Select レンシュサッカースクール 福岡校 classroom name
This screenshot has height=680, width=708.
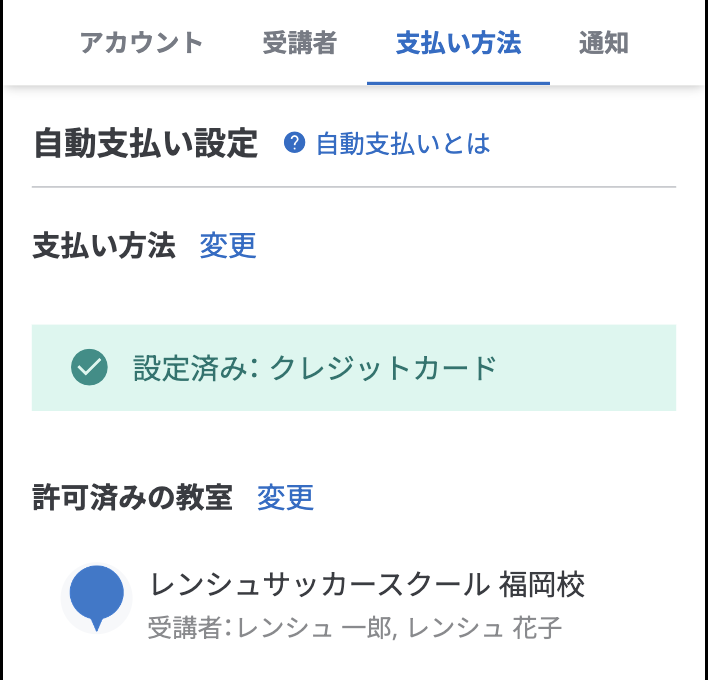pos(366,584)
